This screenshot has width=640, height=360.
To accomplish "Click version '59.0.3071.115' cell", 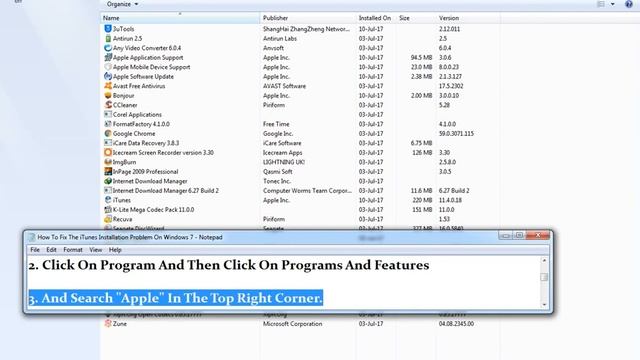I will 456,133.
